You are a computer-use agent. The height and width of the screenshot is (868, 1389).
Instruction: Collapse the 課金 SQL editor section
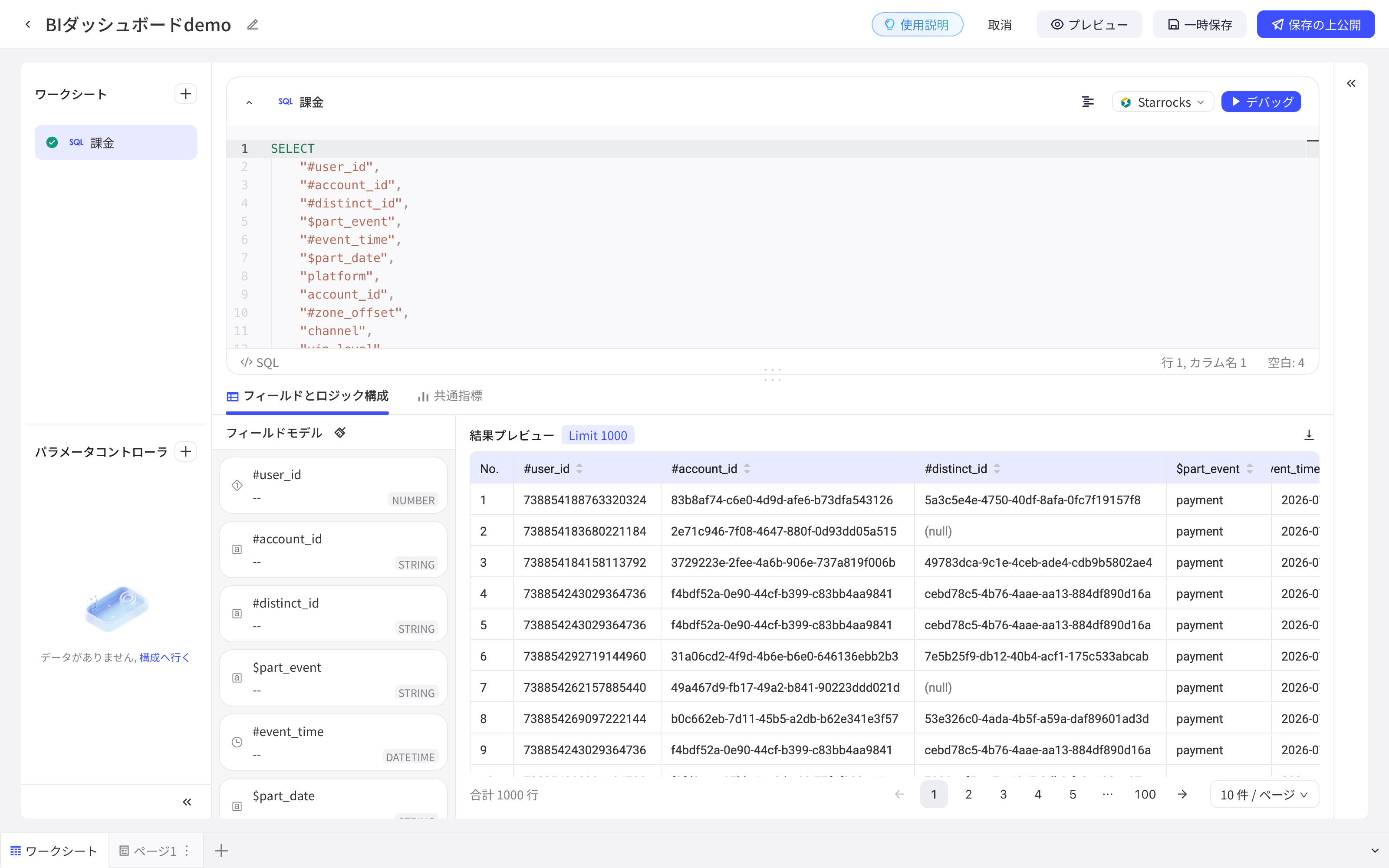coord(249,102)
